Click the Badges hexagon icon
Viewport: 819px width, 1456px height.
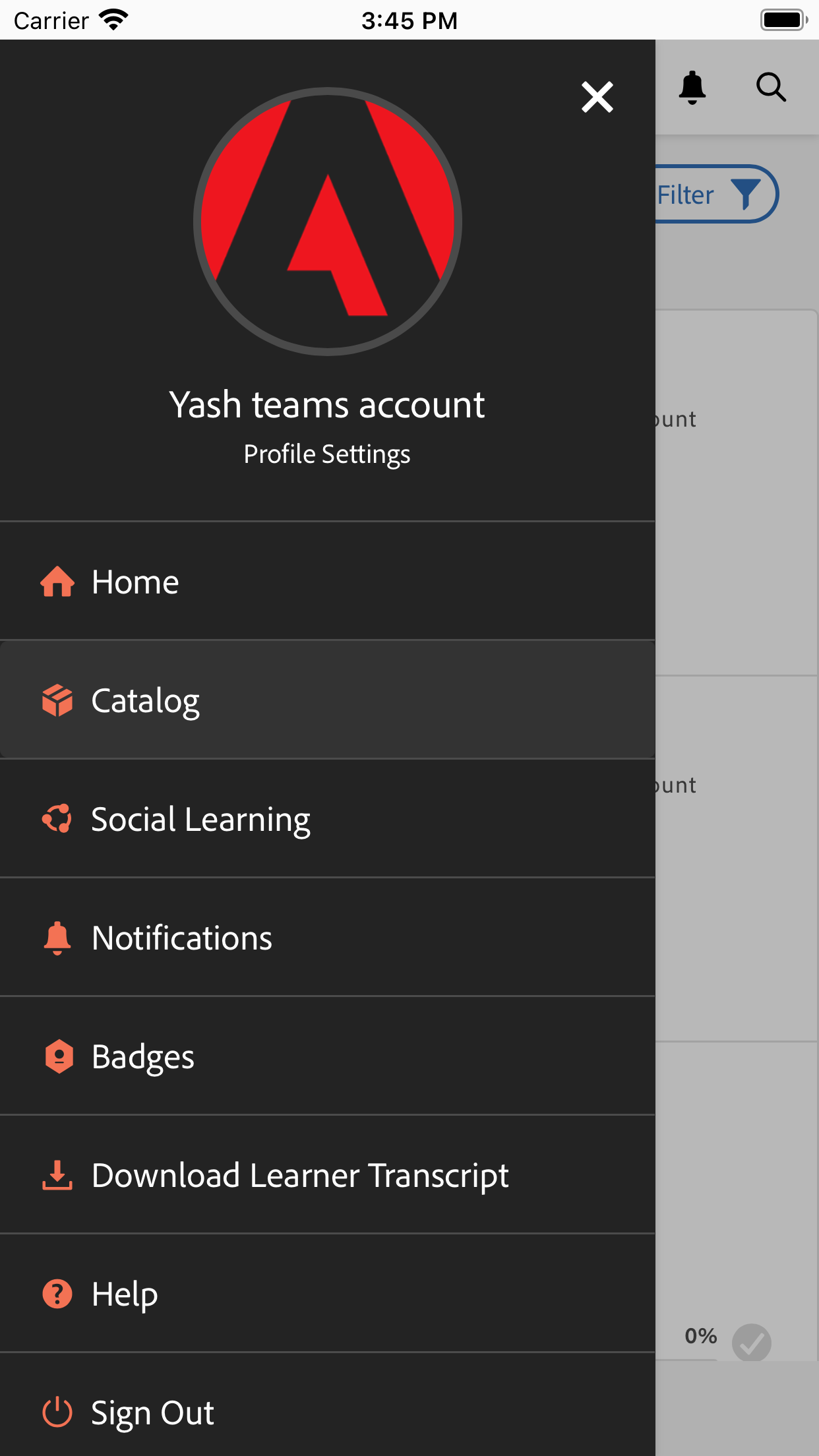coord(59,1056)
